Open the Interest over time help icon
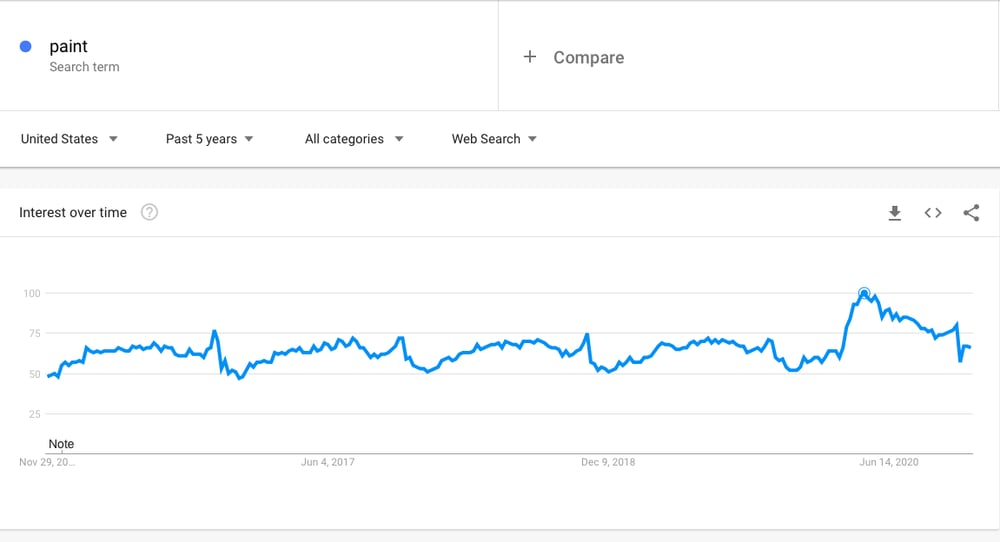 (149, 212)
